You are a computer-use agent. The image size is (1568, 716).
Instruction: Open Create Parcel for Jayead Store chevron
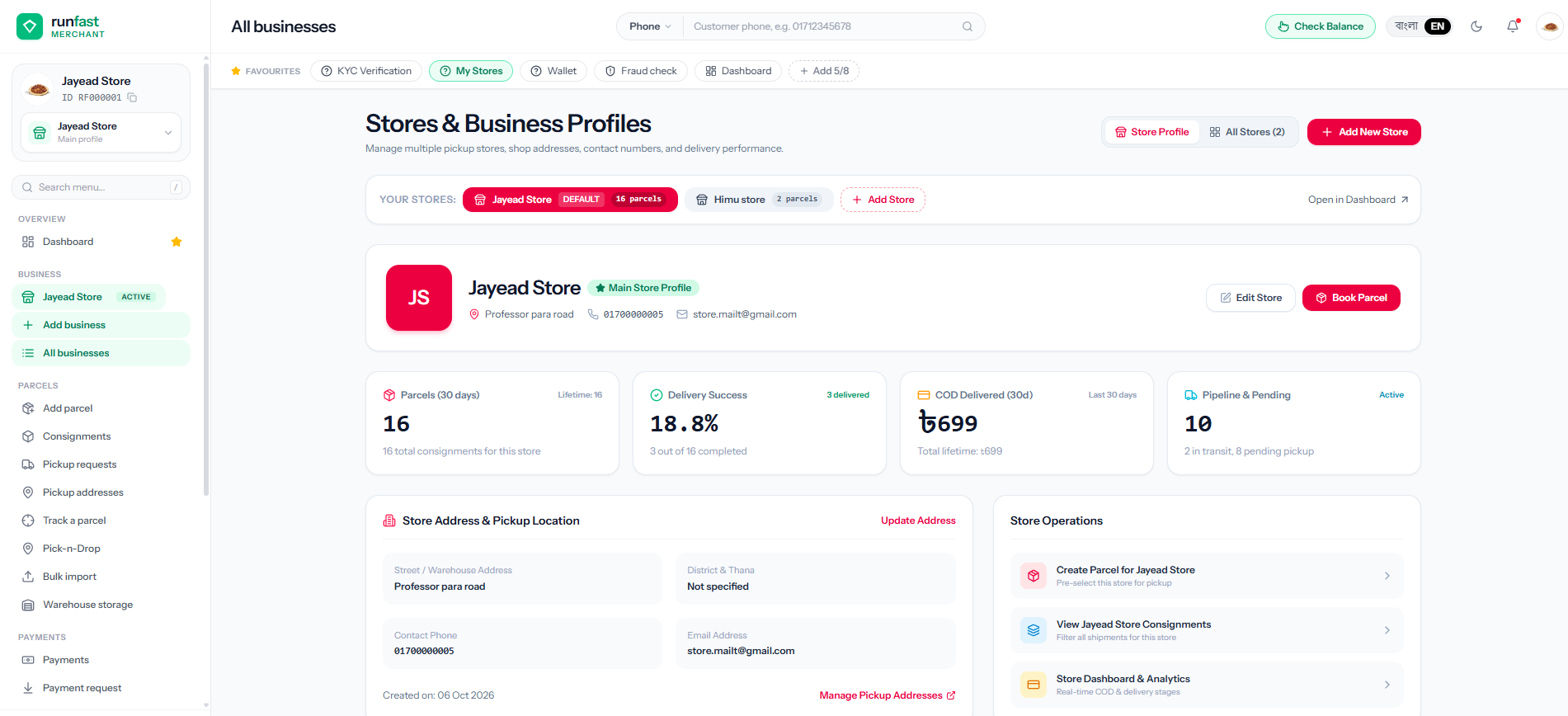click(1387, 576)
